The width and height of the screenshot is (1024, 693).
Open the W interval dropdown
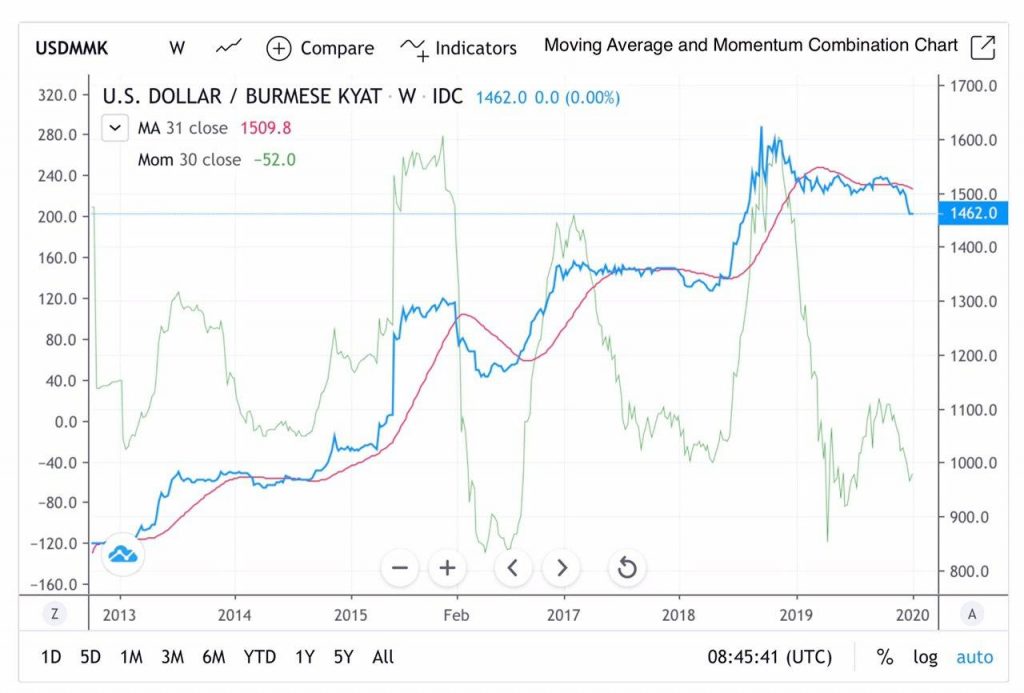177,48
